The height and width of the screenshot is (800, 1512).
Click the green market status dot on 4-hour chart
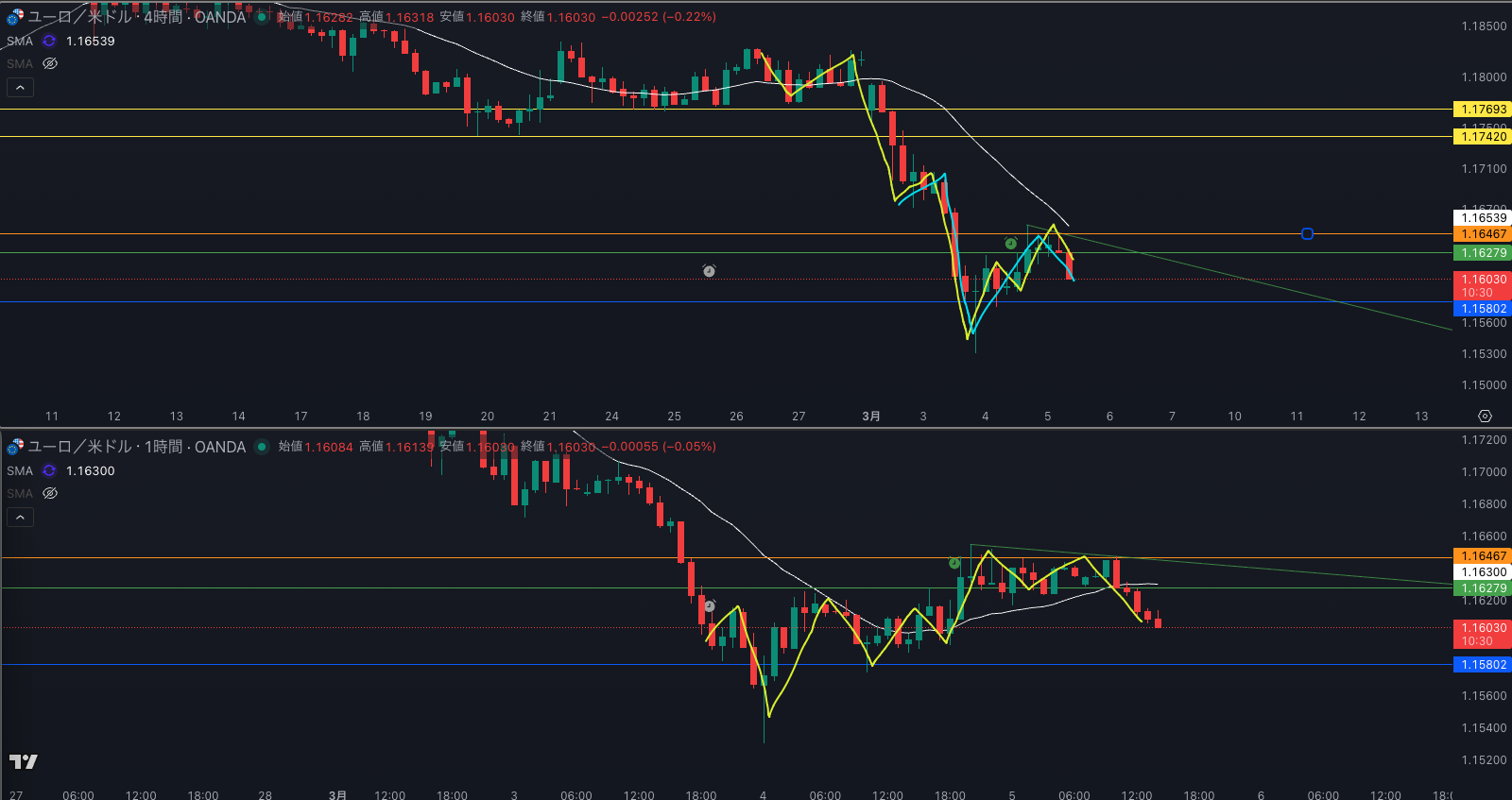tap(262, 17)
